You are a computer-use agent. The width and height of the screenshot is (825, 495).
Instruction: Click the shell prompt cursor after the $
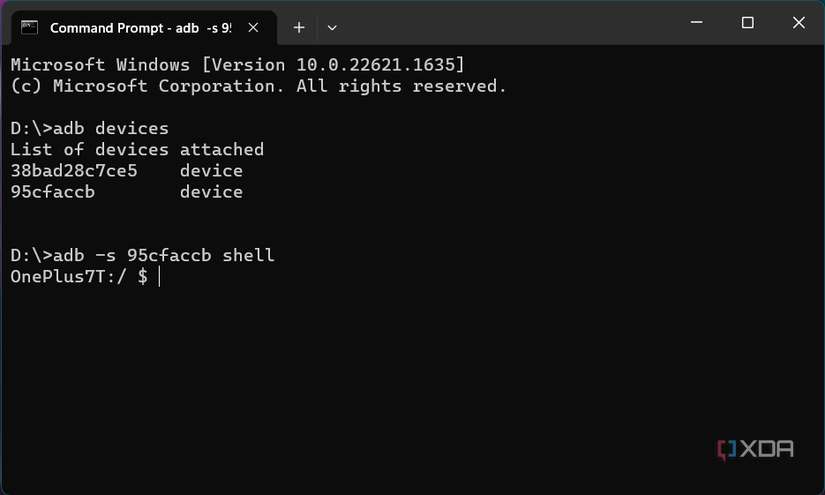tap(159, 277)
